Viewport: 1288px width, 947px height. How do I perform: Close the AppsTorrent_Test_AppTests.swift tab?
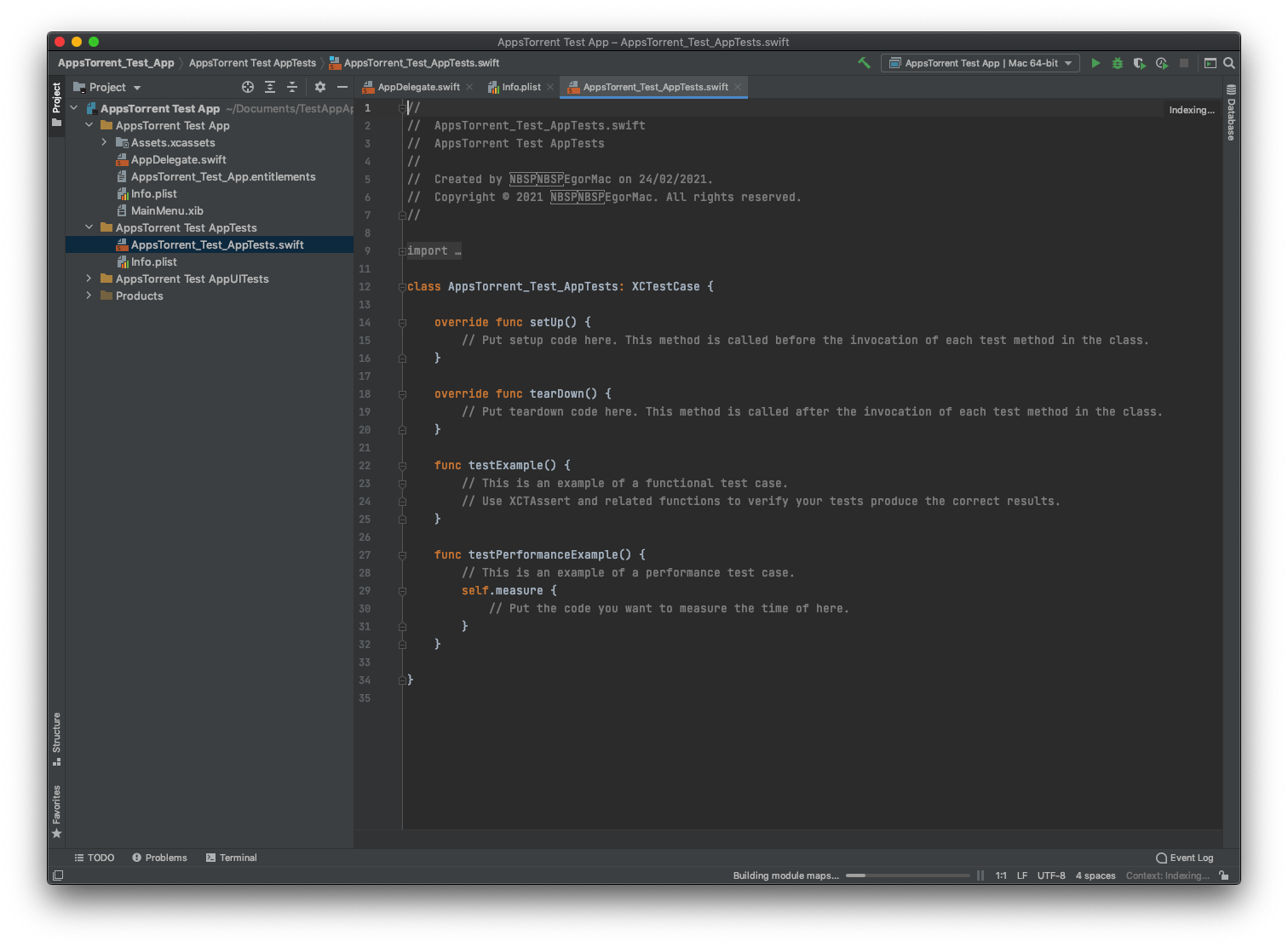[738, 87]
